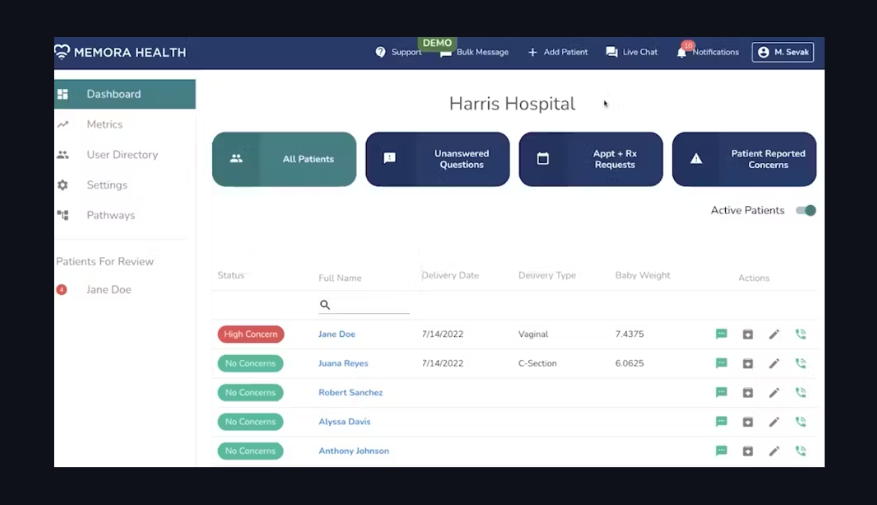Open chat message for Juana Reyes
The height and width of the screenshot is (505, 877).
pyautogui.click(x=722, y=363)
